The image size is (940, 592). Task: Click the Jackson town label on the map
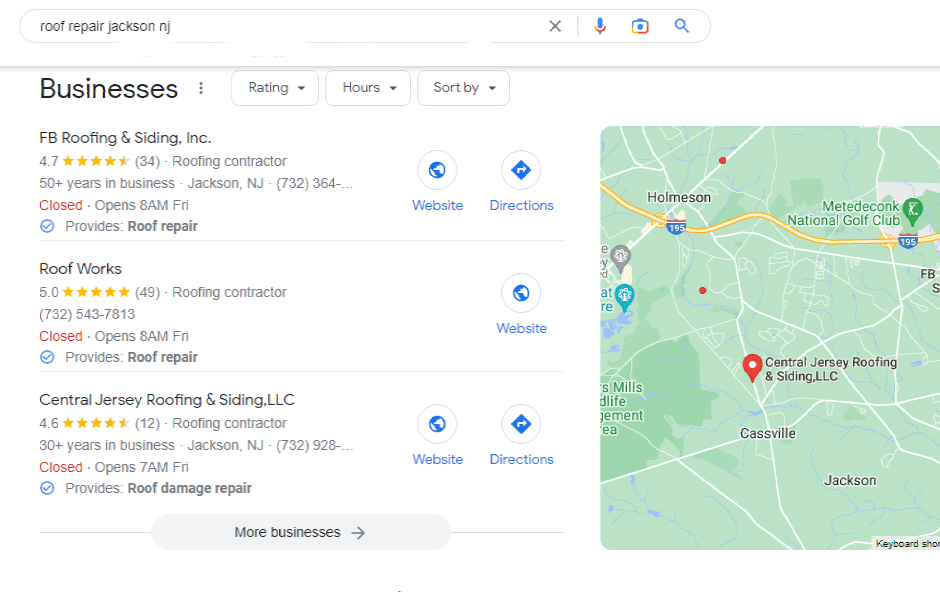click(849, 480)
